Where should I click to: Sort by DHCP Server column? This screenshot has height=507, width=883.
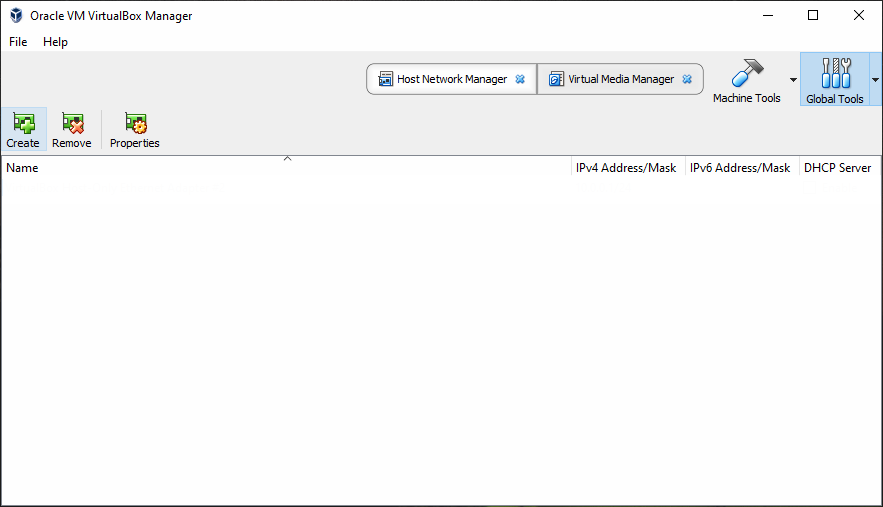pos(840,168)
